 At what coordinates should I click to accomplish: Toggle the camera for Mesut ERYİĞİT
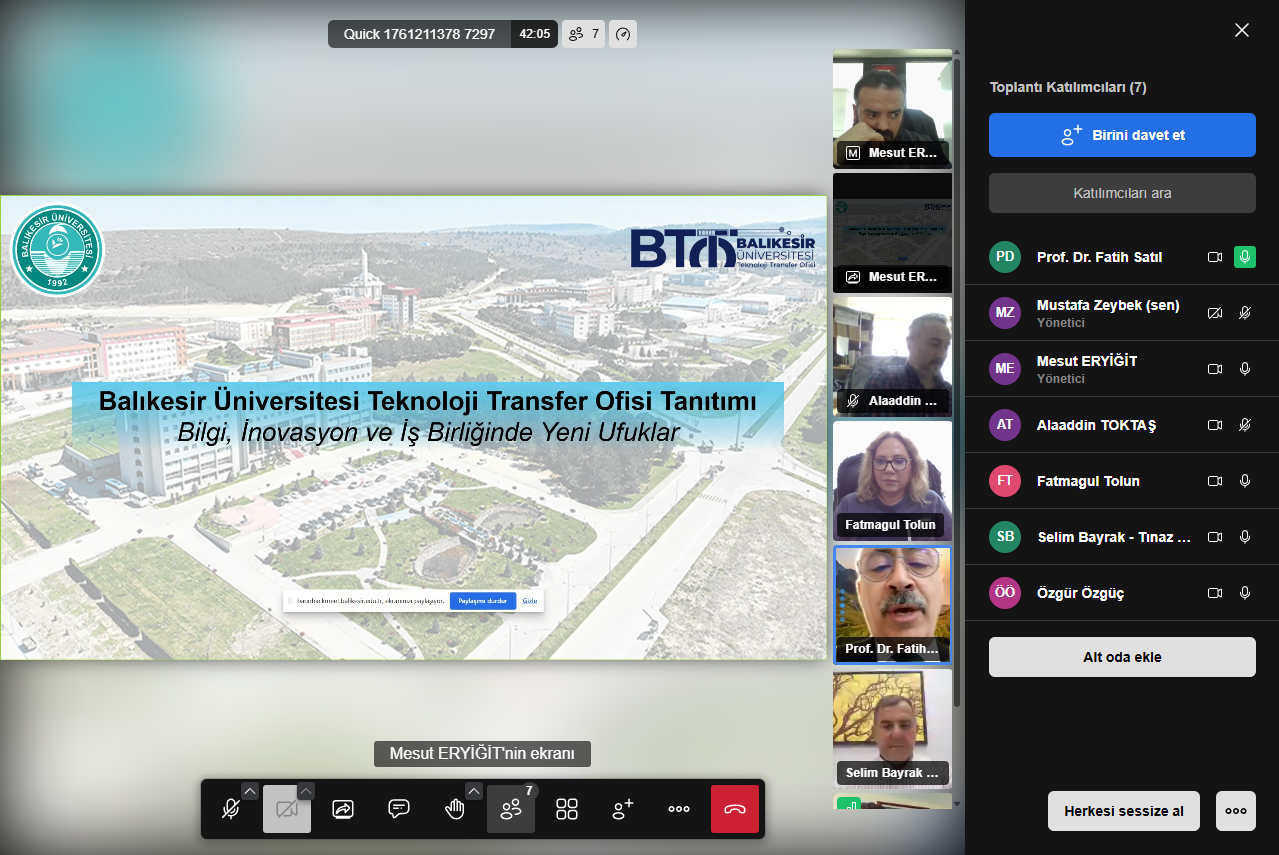pyautogui.click(x=1215, y=369)
